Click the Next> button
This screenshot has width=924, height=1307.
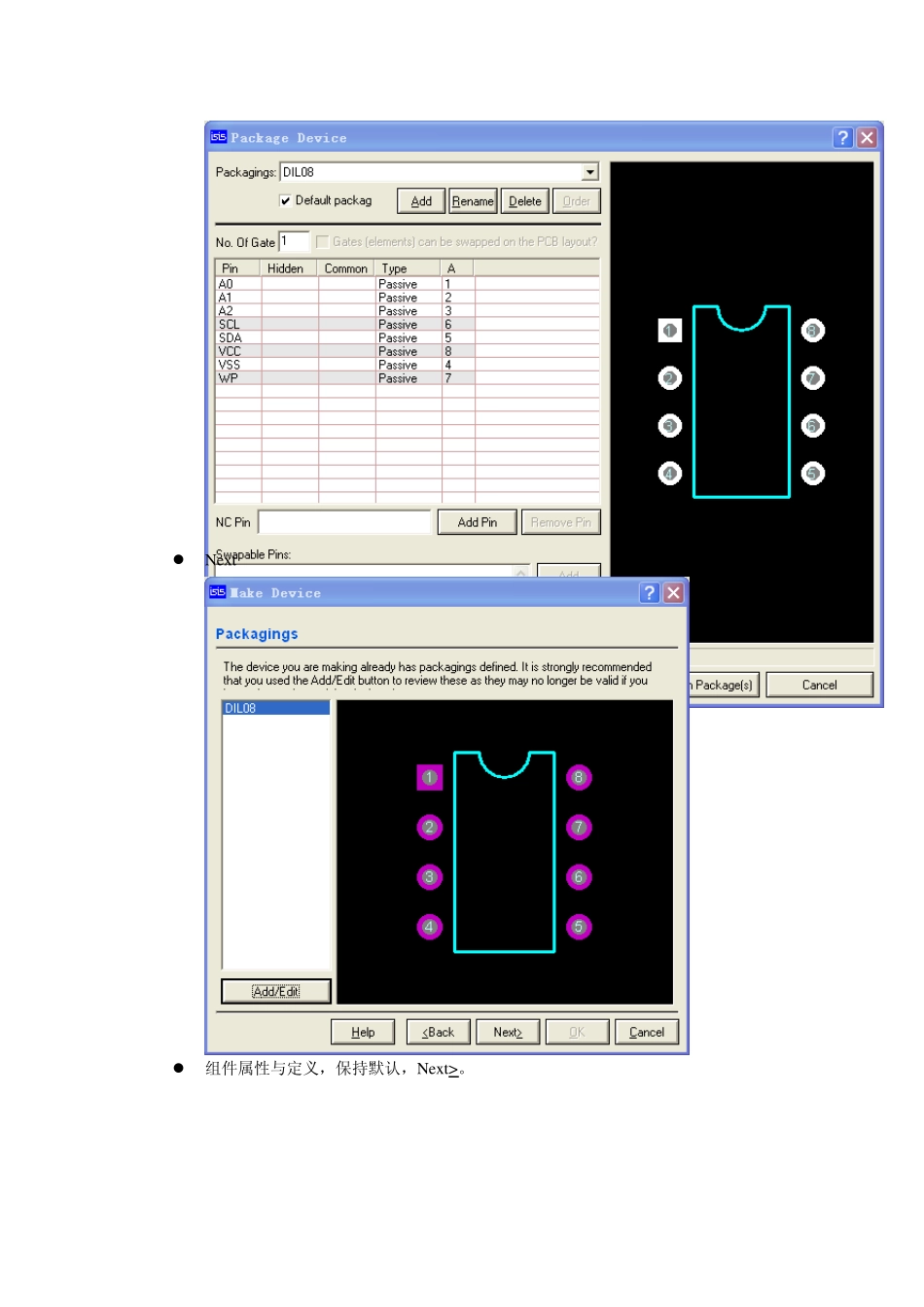(508, 1032)
